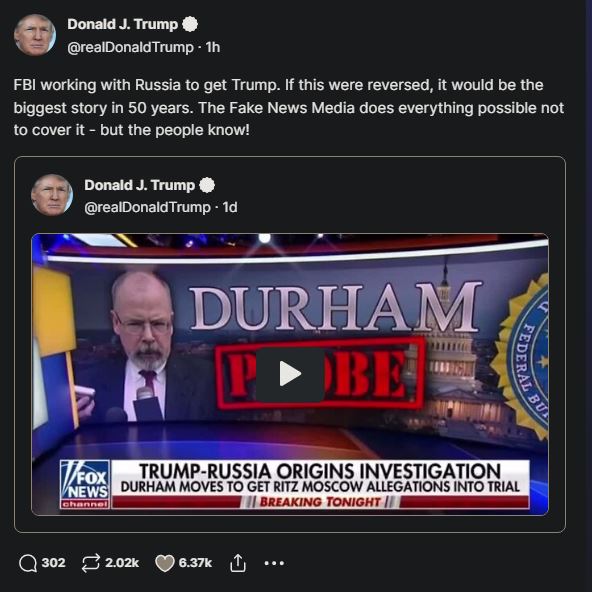Open the share upload icon
The height and width of the screenshot is (592, 592).
[x=238, y=563]
